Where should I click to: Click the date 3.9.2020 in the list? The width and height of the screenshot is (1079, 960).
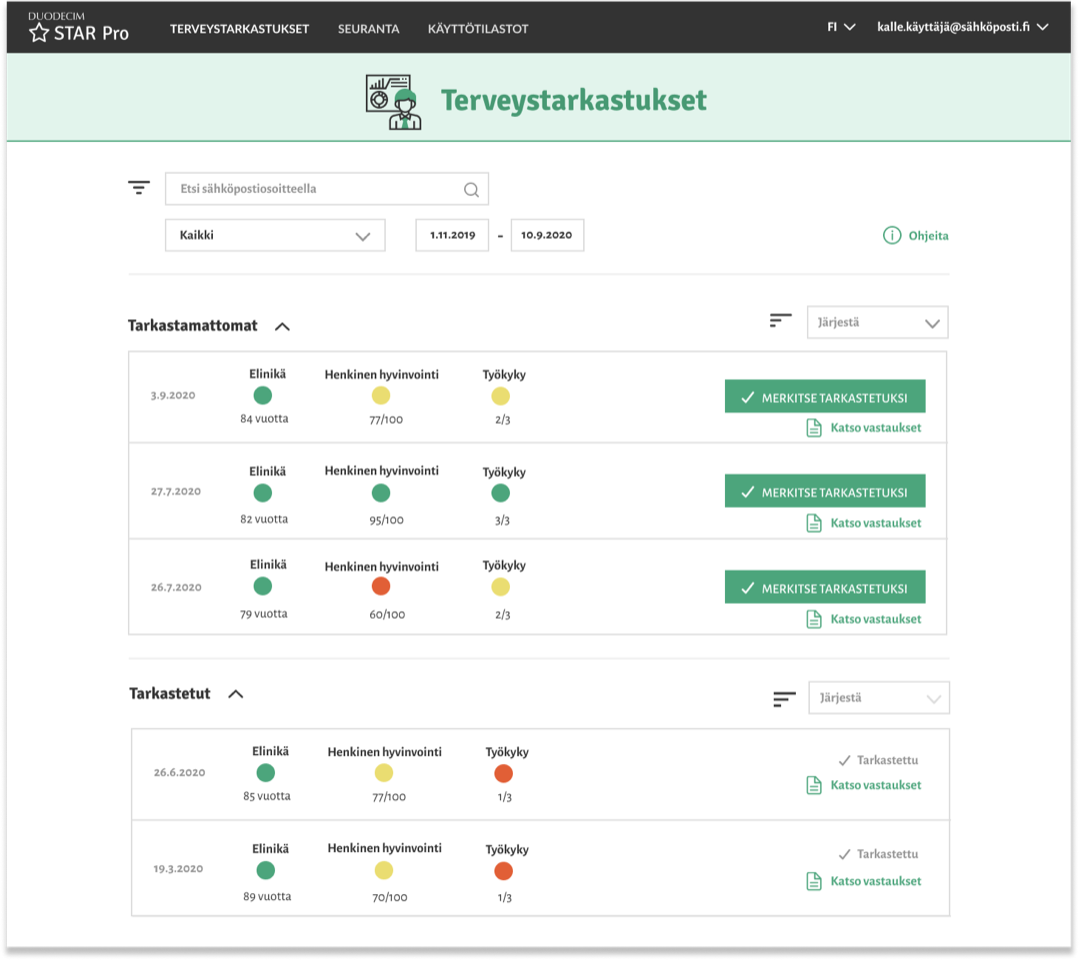tap(173, 396)
